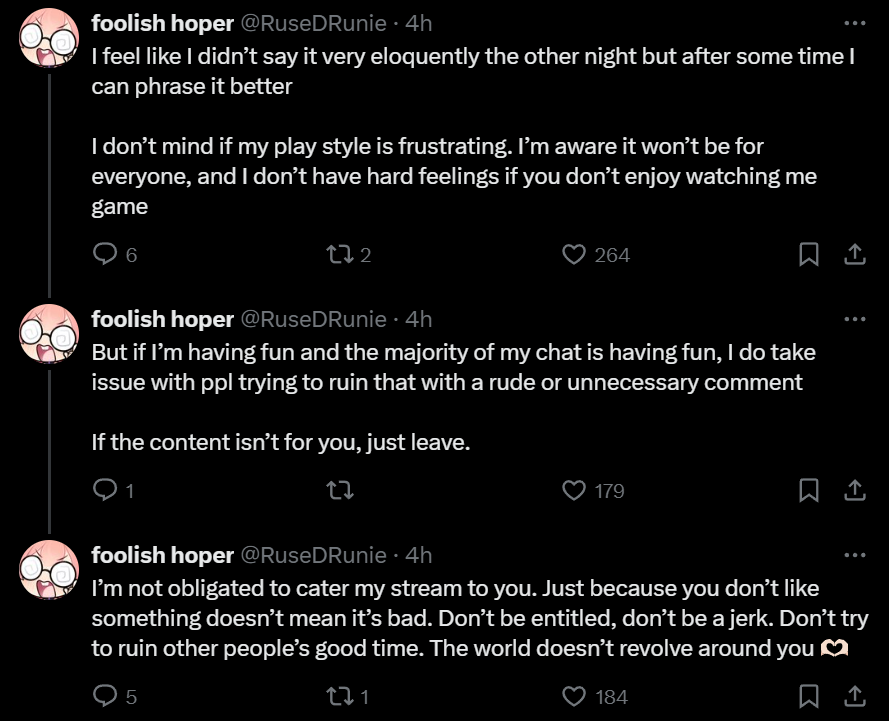Share the second tweet about rude comments
The image size is (889, 721).
[855, 490]
